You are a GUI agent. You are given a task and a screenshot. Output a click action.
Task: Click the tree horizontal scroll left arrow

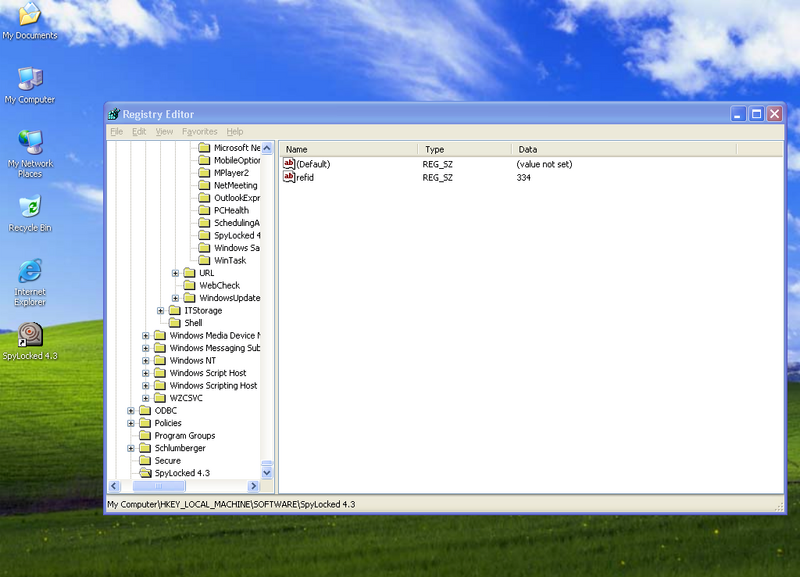(x=114, y=486)
